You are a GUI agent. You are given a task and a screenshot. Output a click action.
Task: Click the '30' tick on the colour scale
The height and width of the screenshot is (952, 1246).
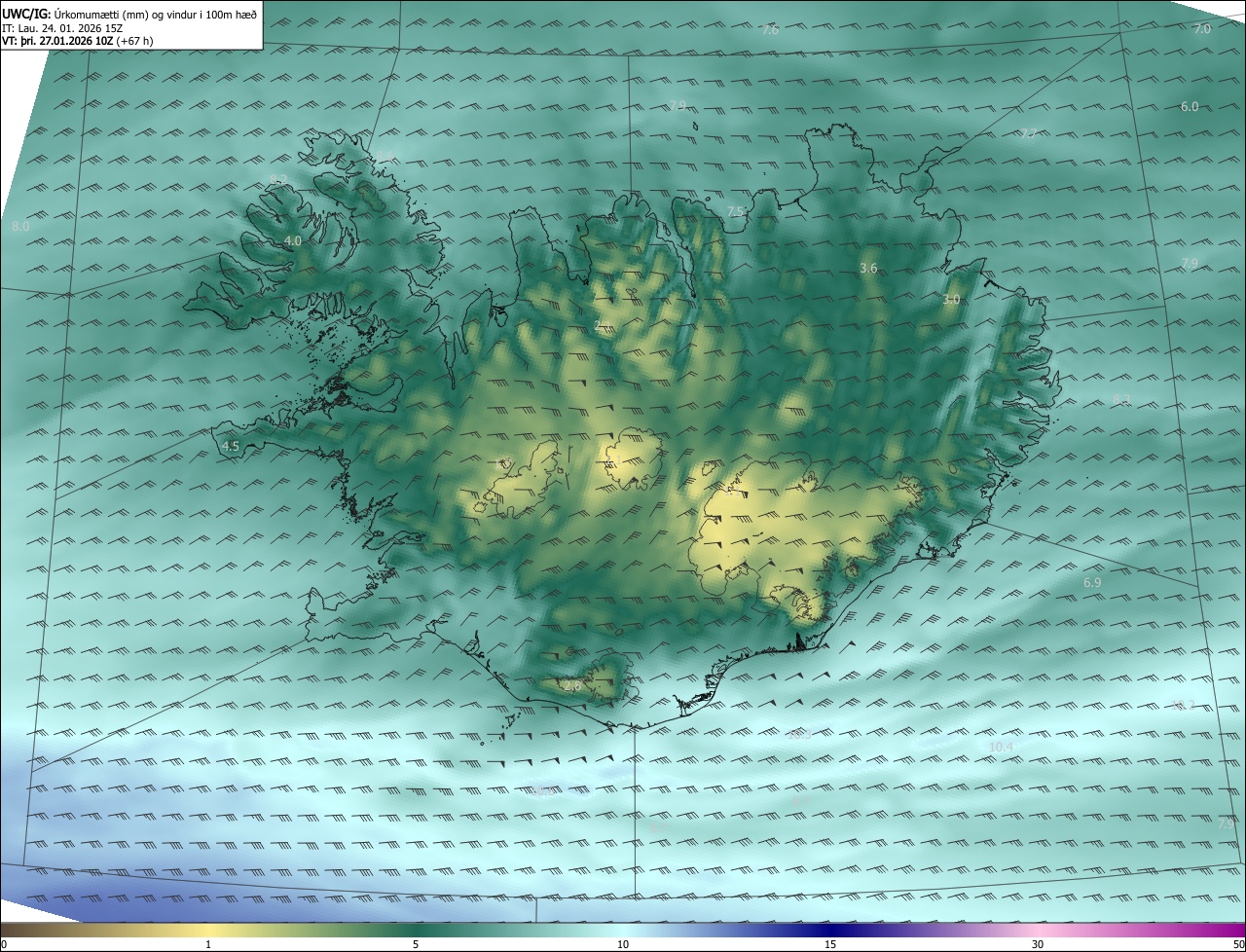point(1038,944)
